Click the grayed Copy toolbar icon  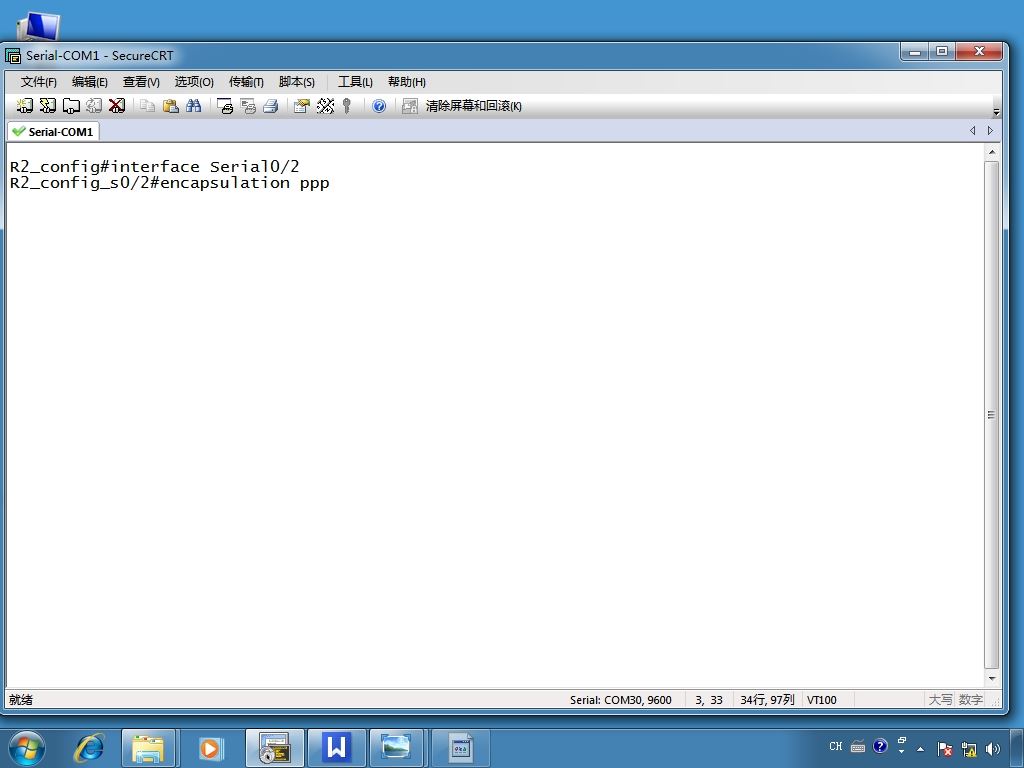(x=148, y=106)
